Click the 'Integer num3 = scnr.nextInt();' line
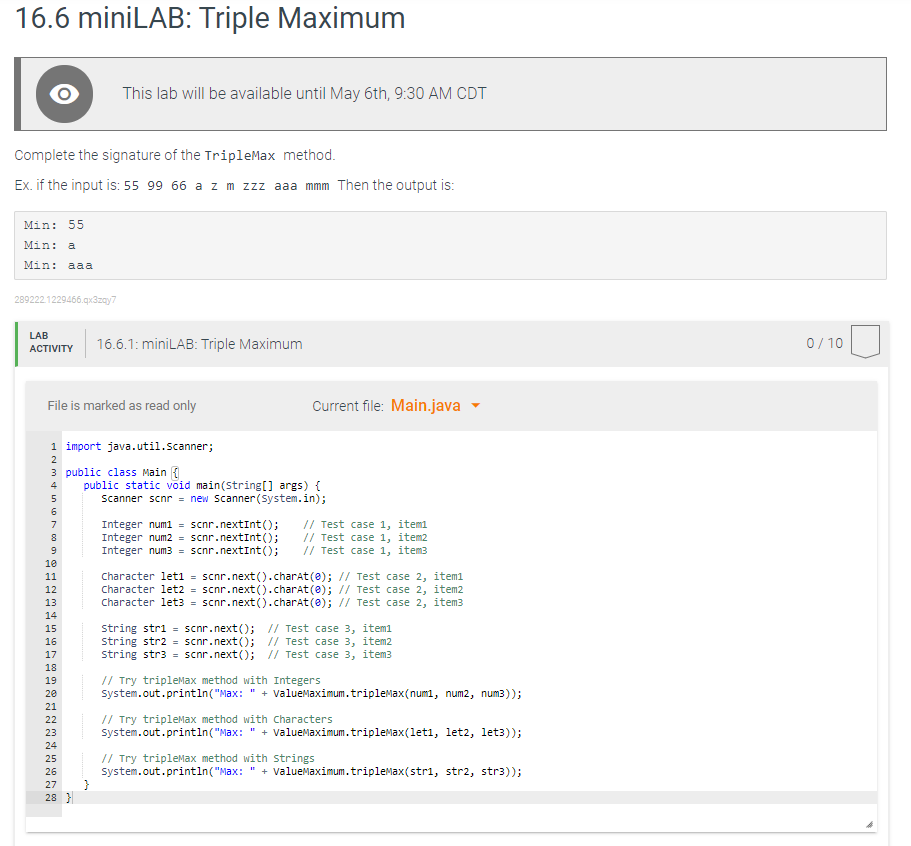 click(264, 550)
